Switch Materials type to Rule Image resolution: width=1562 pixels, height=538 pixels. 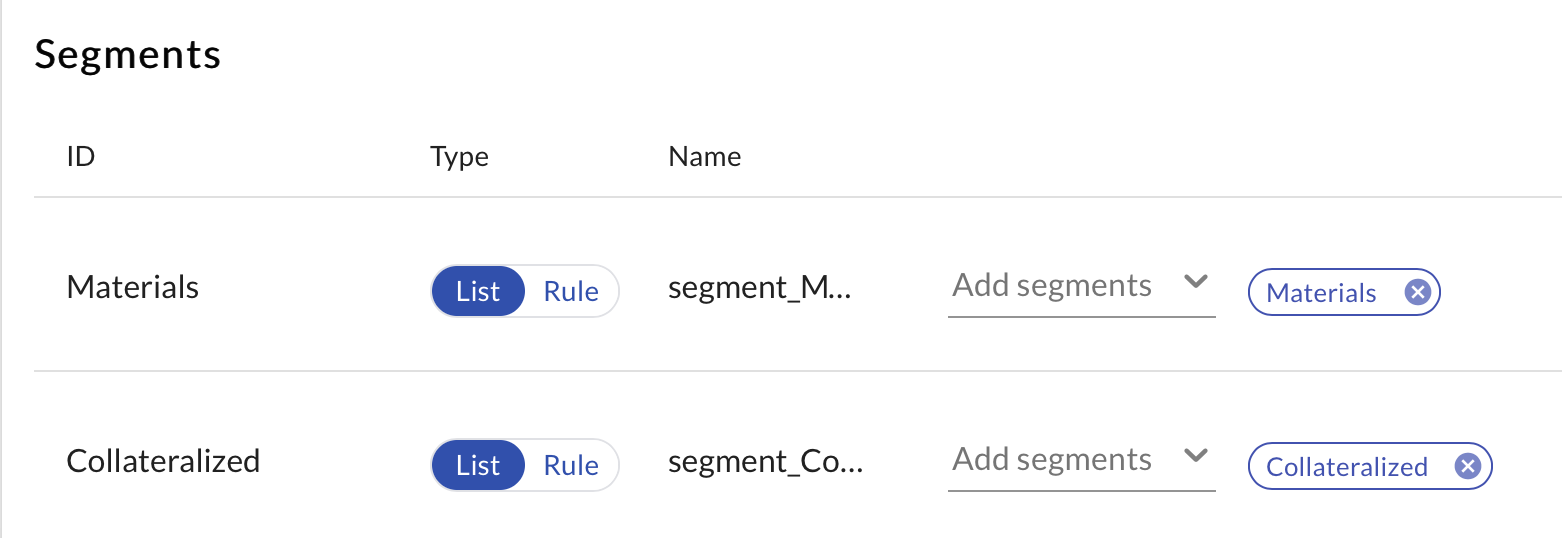[x=571, y=292]
